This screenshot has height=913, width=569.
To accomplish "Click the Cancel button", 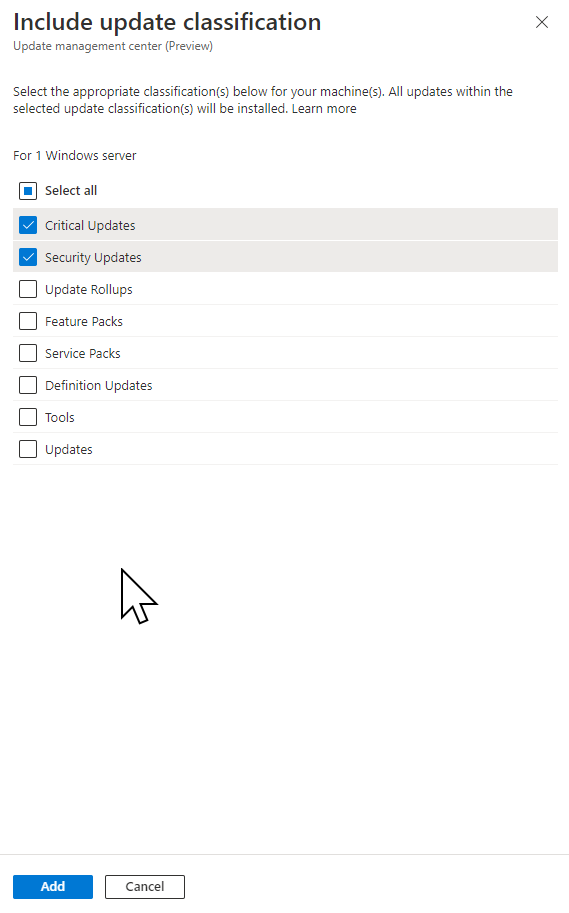I will pyautogui.click(x=145, y=886).
